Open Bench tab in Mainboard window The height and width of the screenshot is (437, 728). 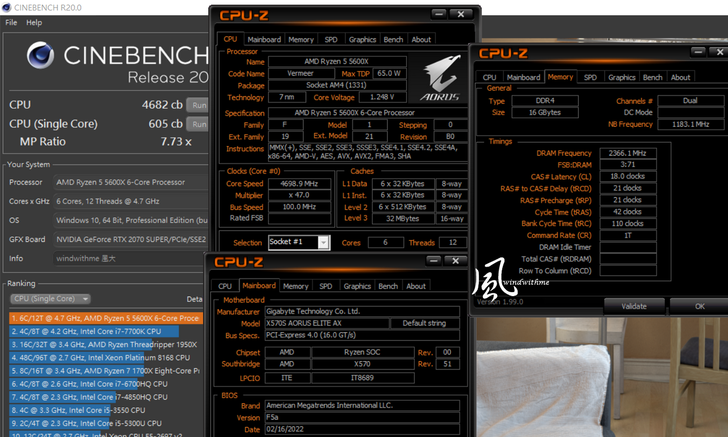coord(388,286)
